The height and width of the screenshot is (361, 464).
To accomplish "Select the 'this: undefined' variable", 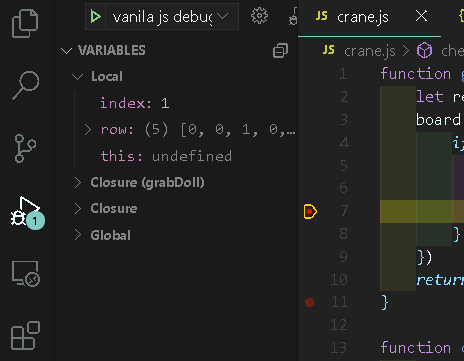I will coord(166,156).
